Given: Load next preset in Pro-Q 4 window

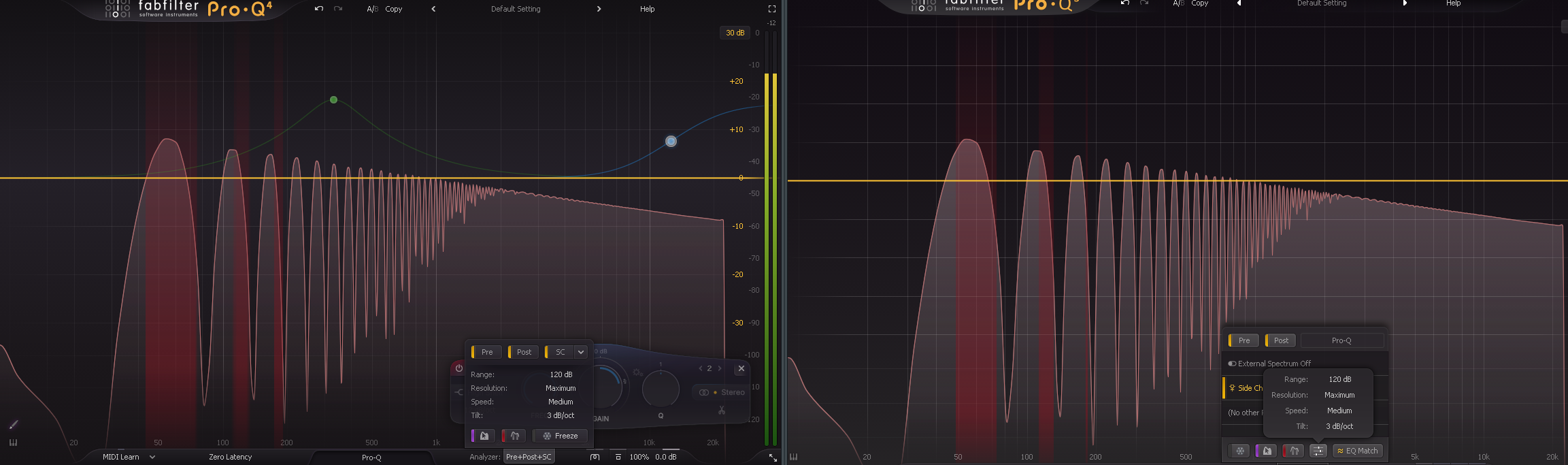Looking at the screenshot, I should click(599, 9).
